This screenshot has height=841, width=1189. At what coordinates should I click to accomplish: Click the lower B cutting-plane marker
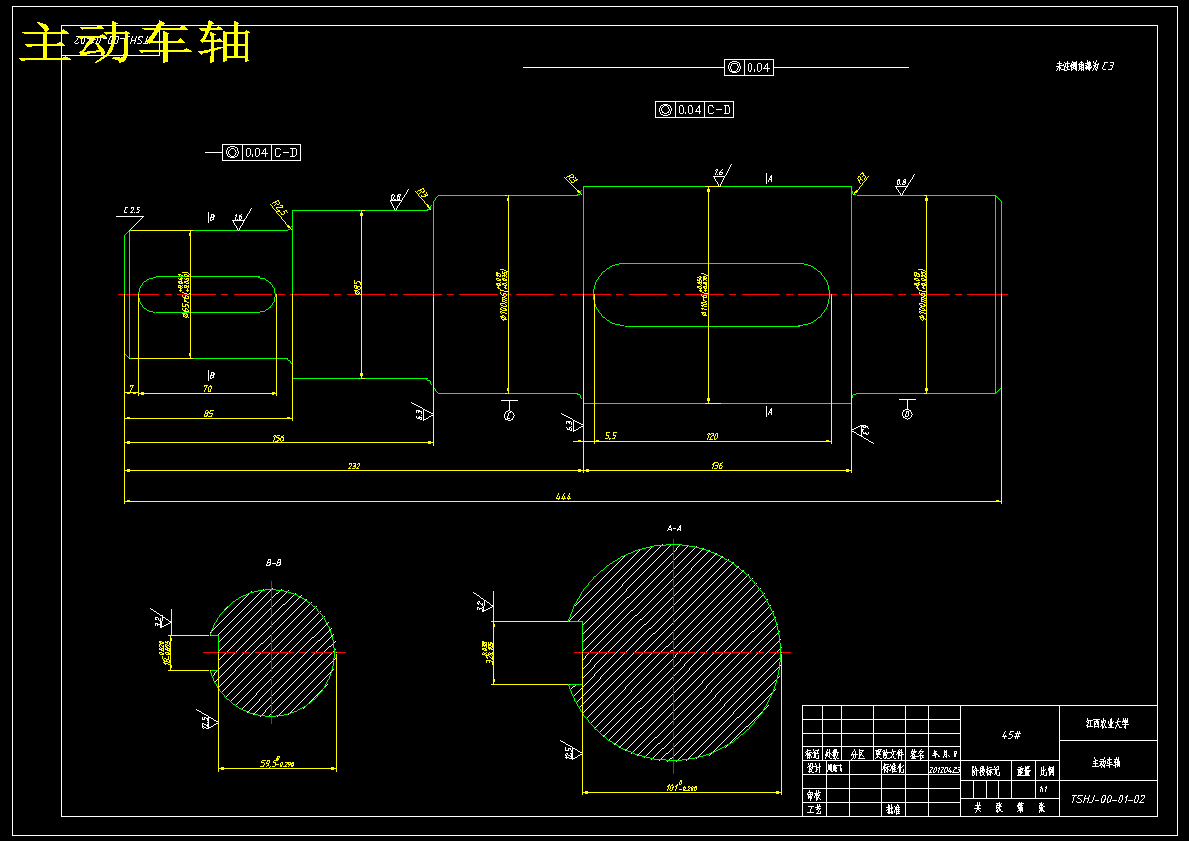211,375
